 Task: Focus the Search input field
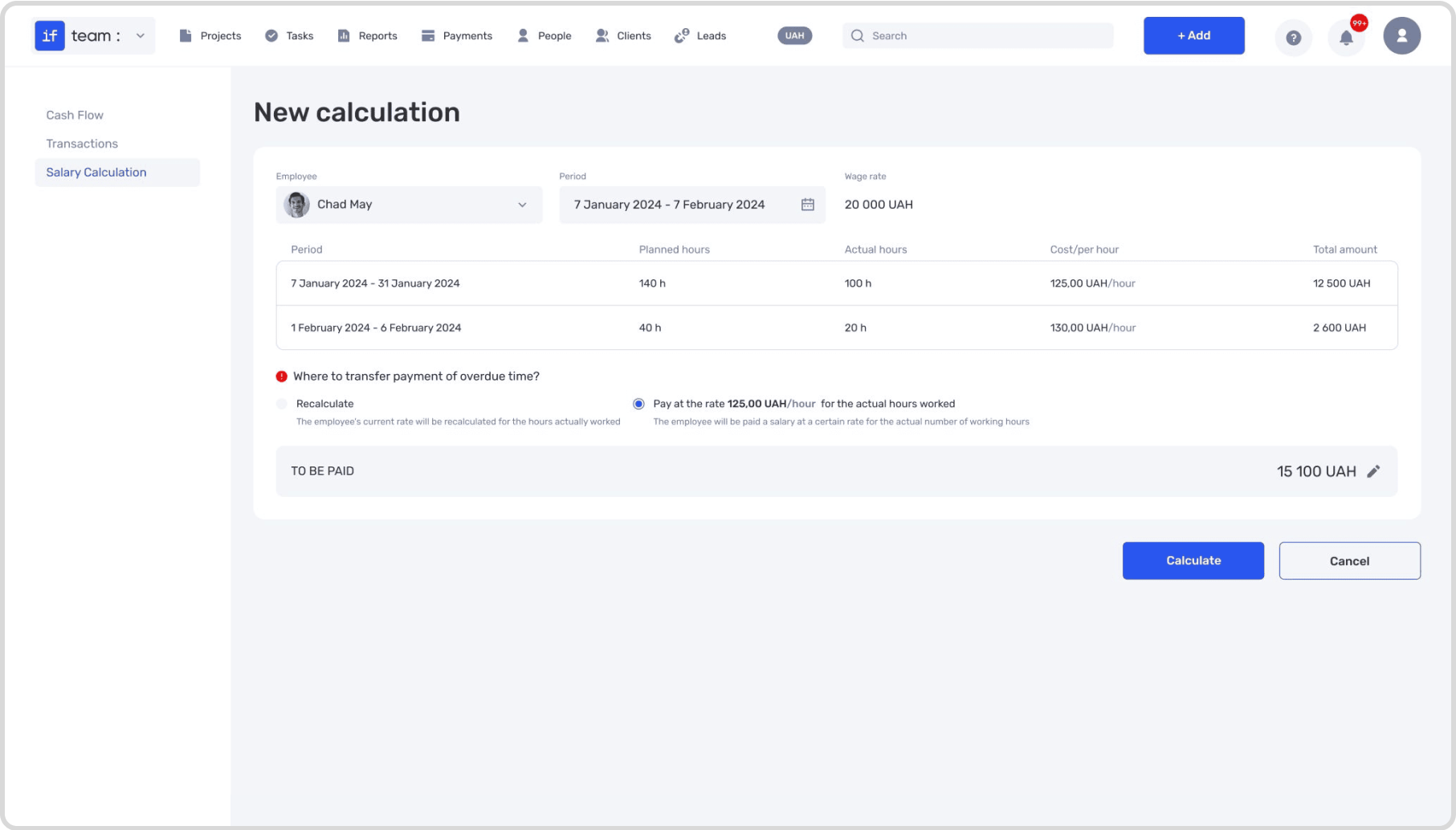pos(977,35)
